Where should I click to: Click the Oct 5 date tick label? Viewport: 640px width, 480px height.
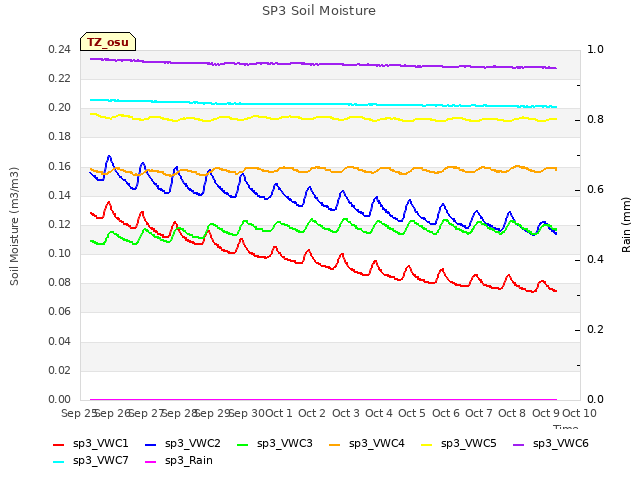point(412,413)
